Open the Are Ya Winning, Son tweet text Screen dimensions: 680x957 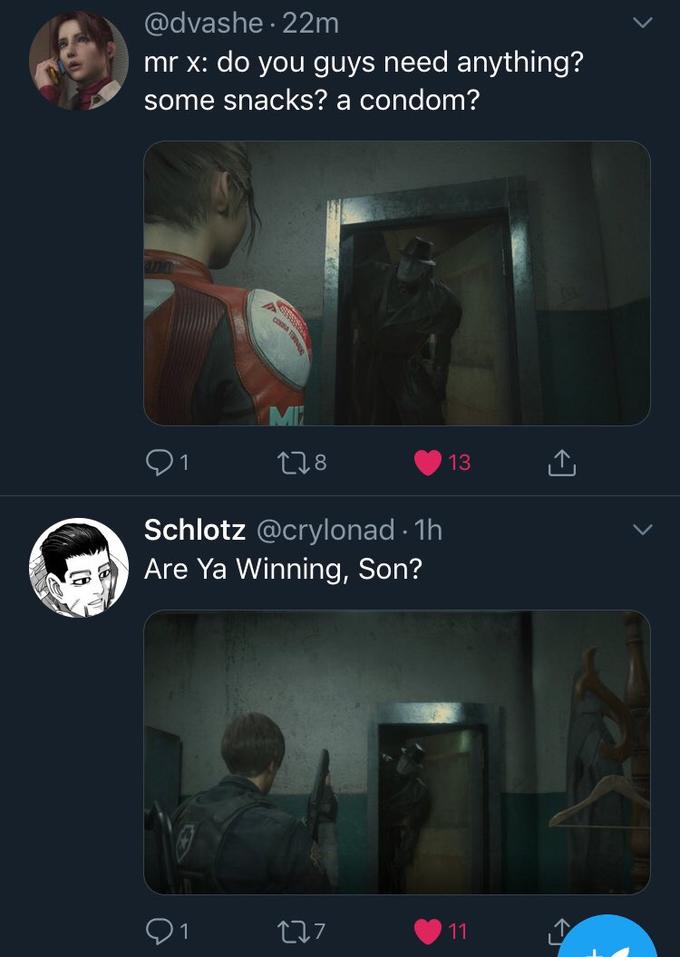point(283,569)
